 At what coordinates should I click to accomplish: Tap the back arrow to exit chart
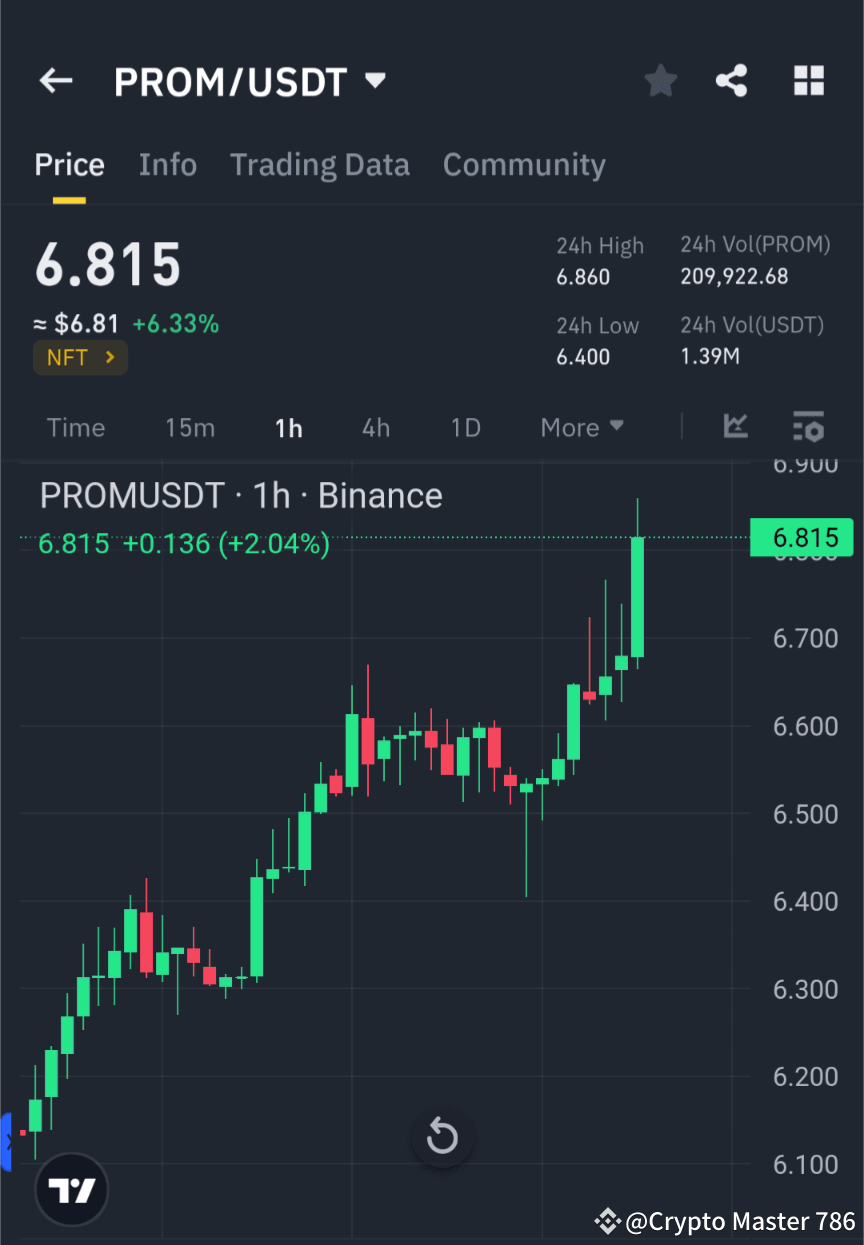tap(55, 81)
